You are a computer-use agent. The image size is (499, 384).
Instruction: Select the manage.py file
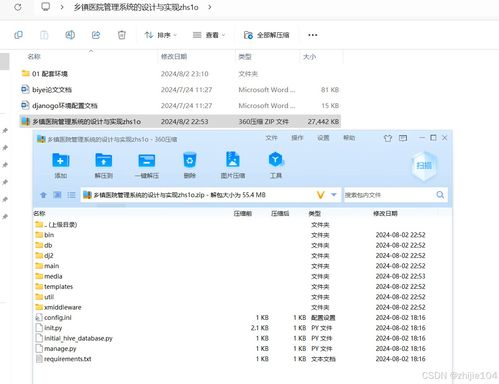[56, 349]
